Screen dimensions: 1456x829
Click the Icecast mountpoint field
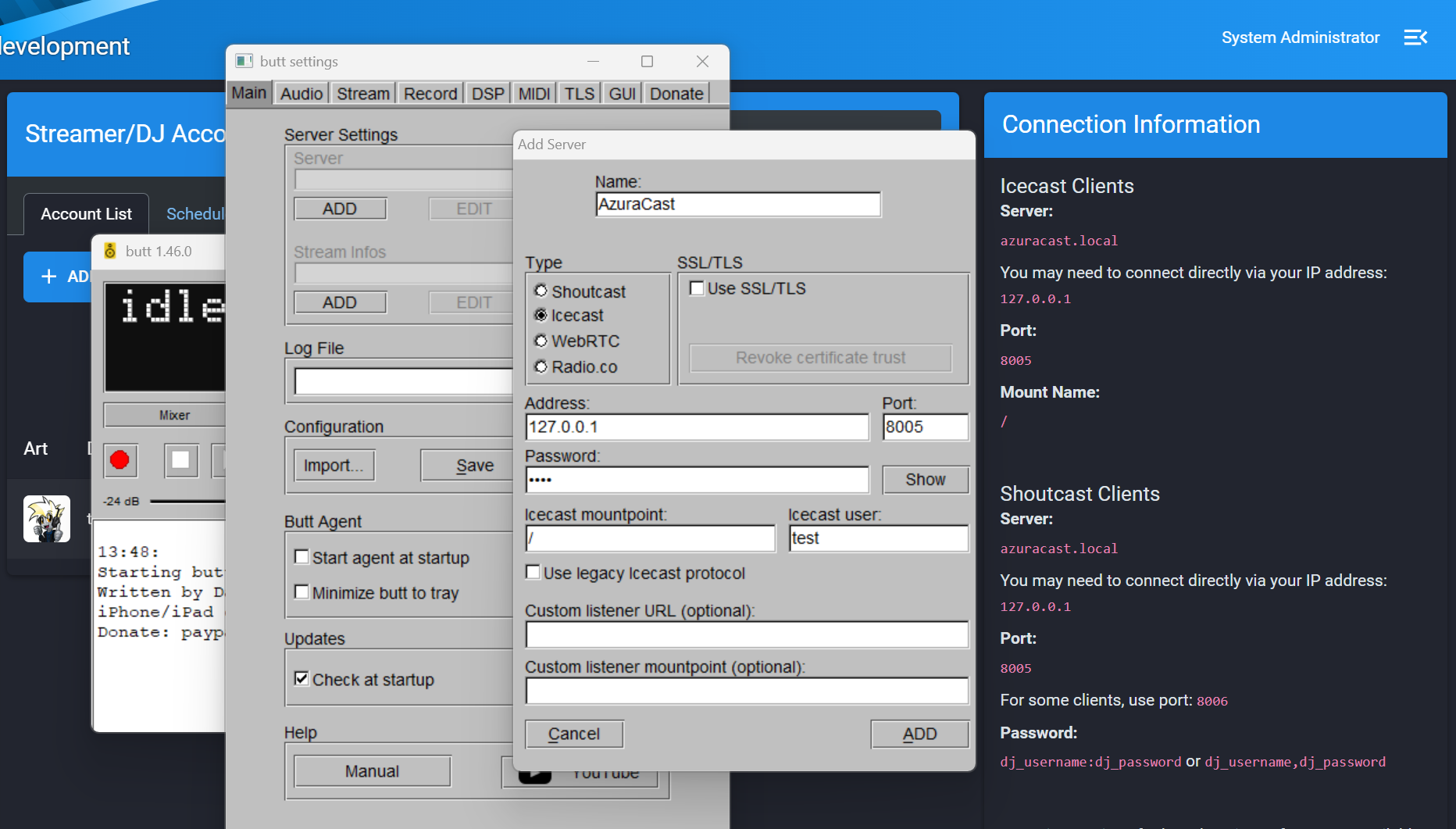point(651,538)
